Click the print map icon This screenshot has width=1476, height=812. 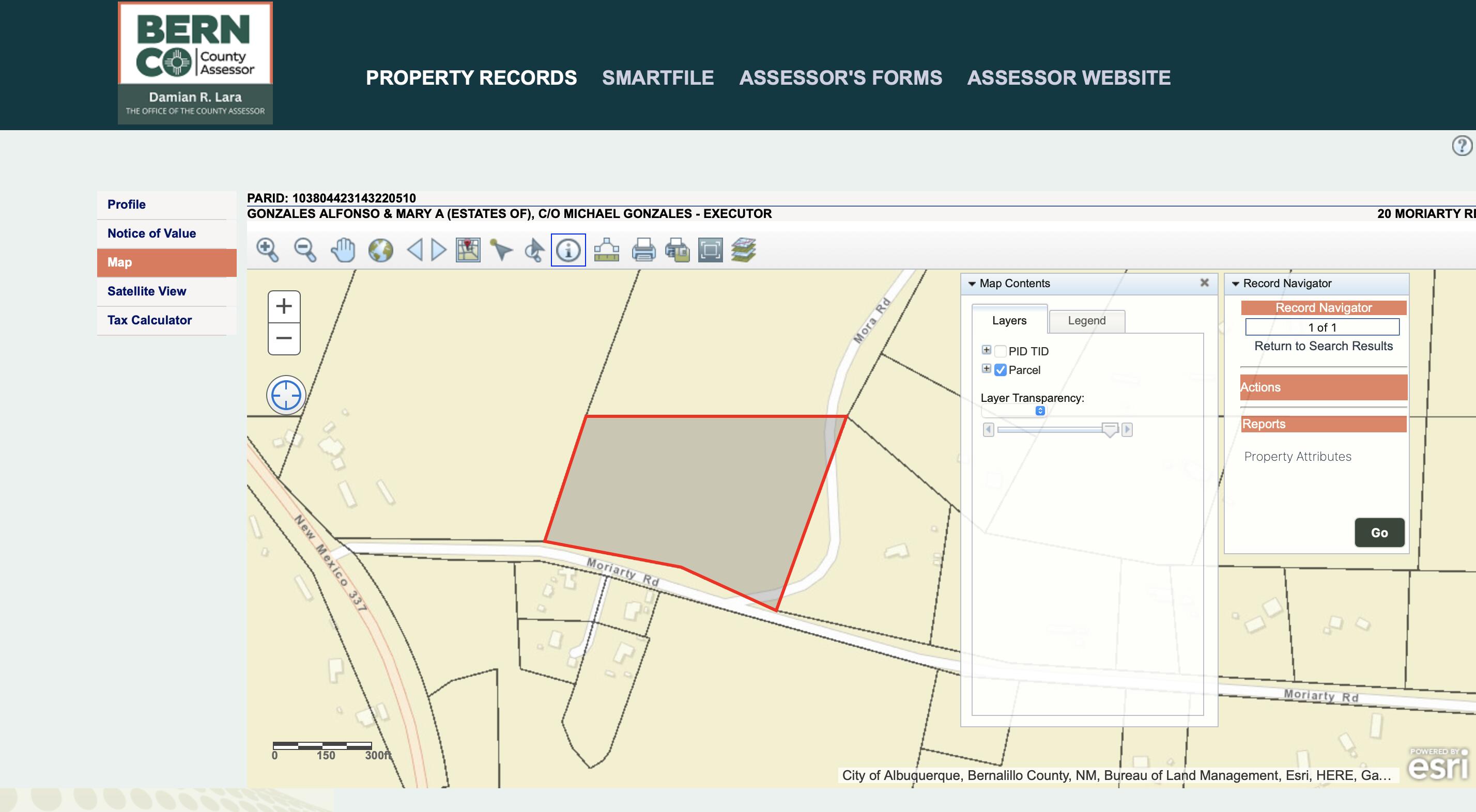pos(643,250)
